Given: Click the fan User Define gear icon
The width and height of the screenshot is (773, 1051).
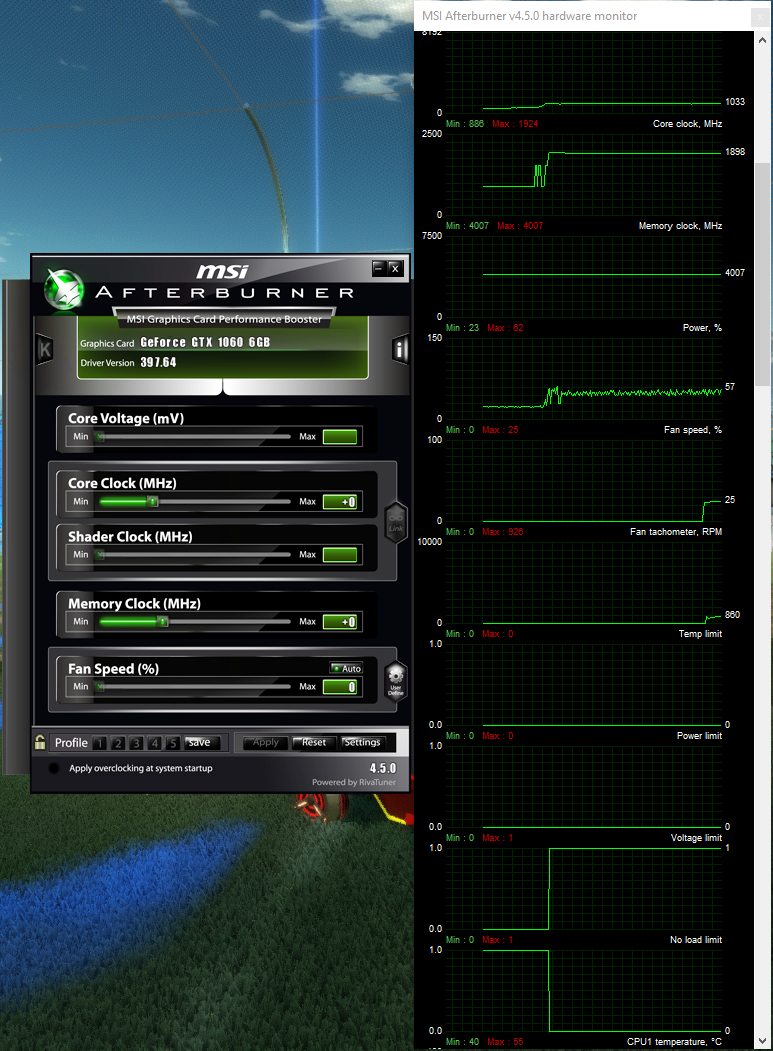Looking at the screenshot, I should 396,681.
